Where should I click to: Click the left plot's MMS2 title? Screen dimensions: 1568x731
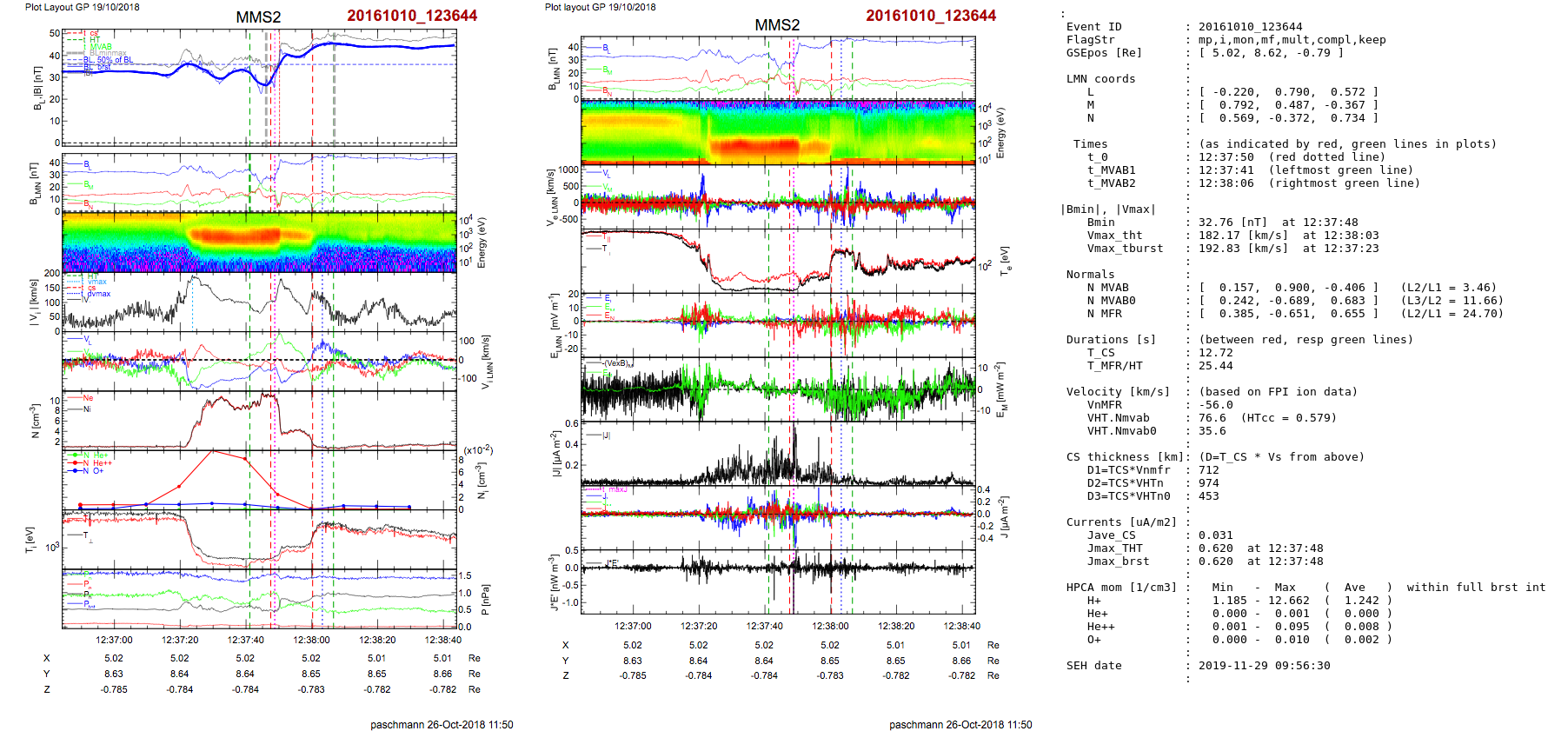[258, 17]
